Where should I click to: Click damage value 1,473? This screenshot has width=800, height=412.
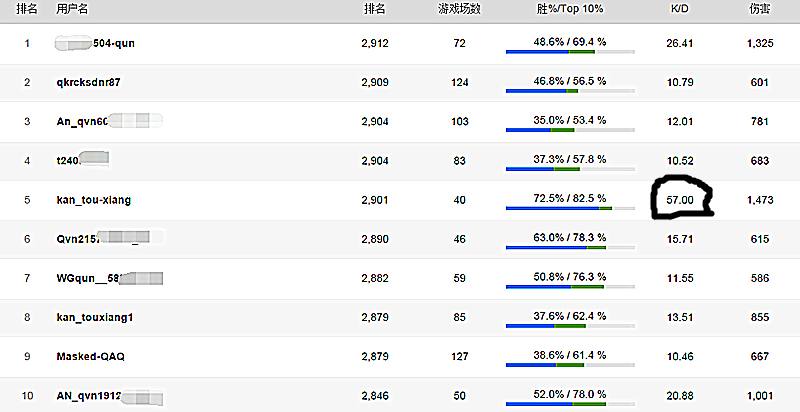760,200
